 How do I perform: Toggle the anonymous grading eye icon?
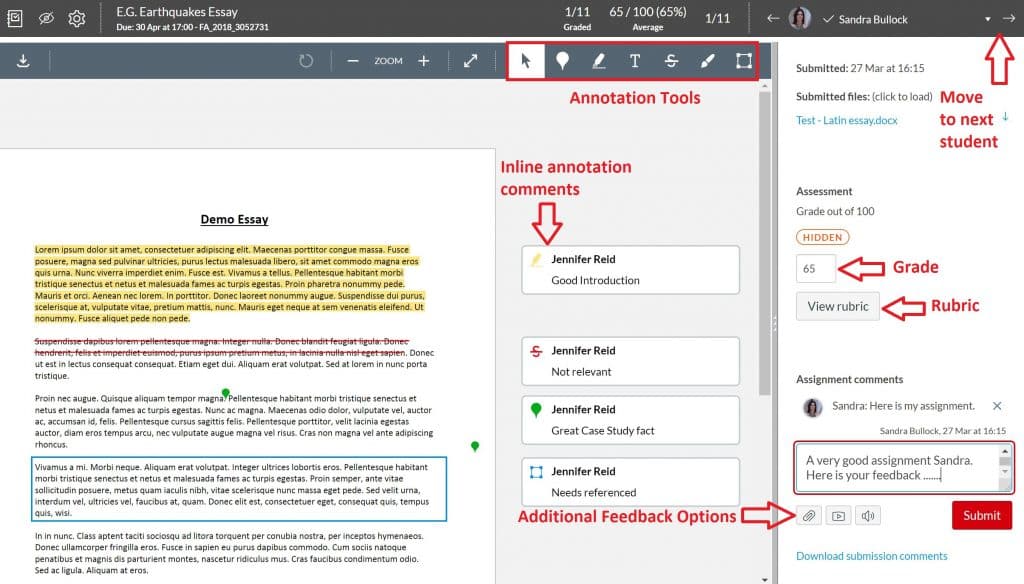(46, 18)
